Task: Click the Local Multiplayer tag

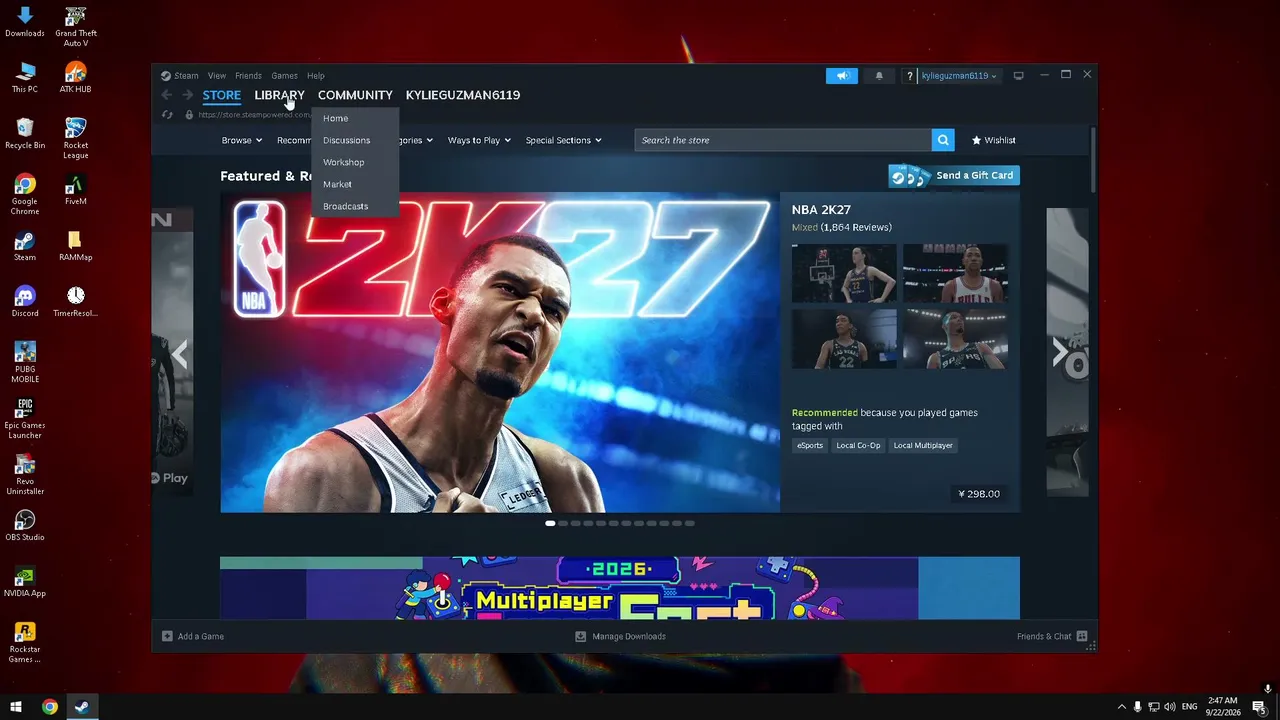Action: (x=923, y=446)
